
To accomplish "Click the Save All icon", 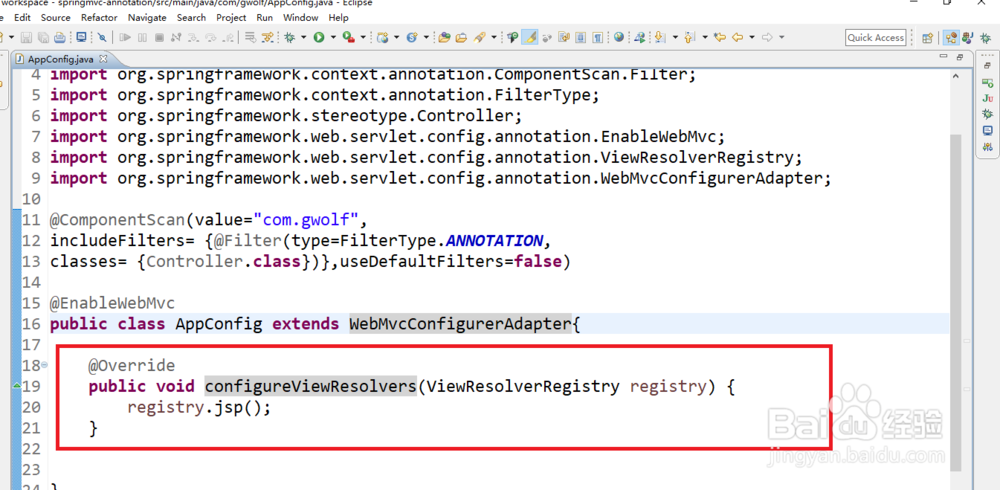I will point(43,38).
